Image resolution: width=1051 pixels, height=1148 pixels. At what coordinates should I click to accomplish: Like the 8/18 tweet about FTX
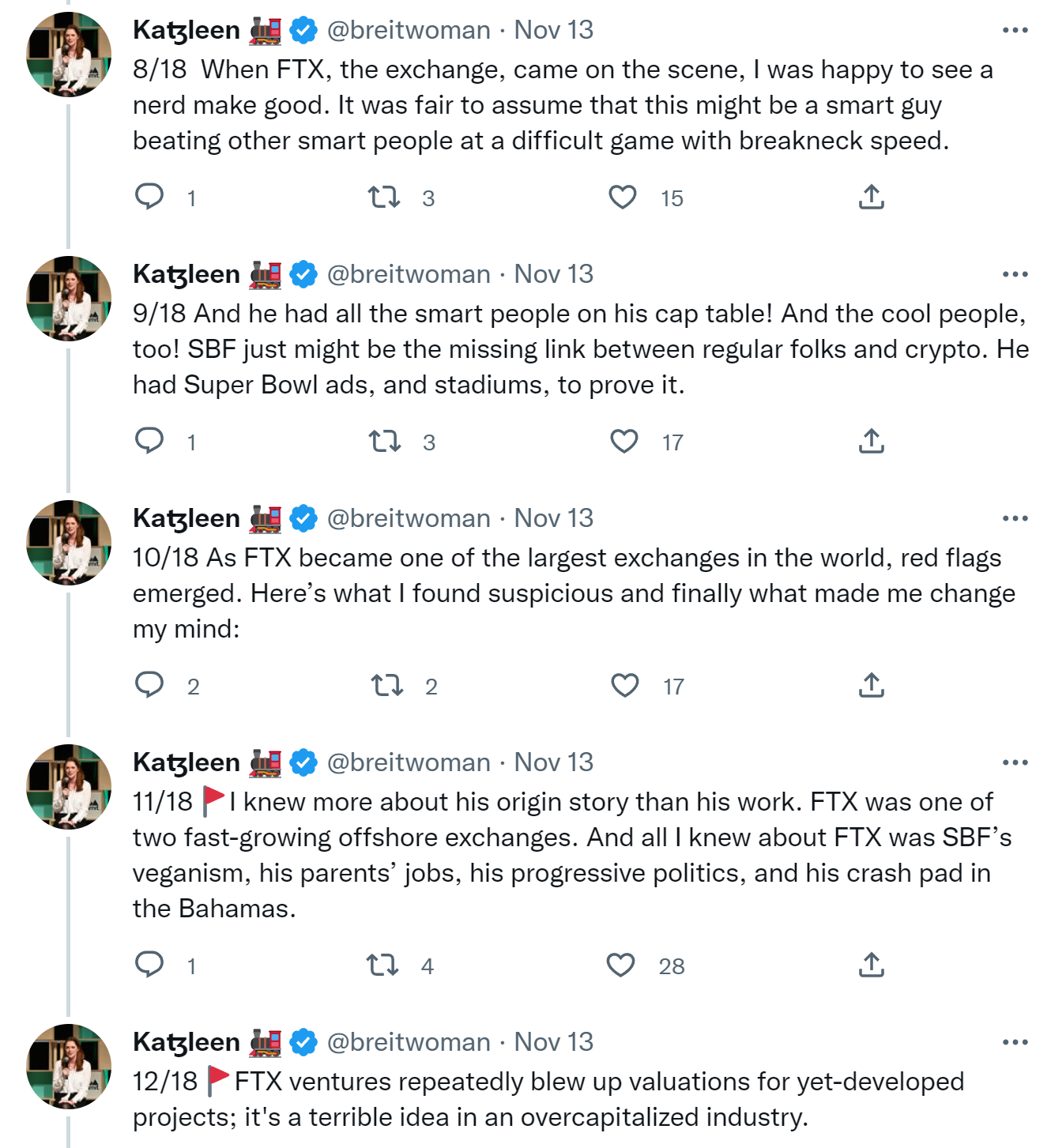coord(623,197)
